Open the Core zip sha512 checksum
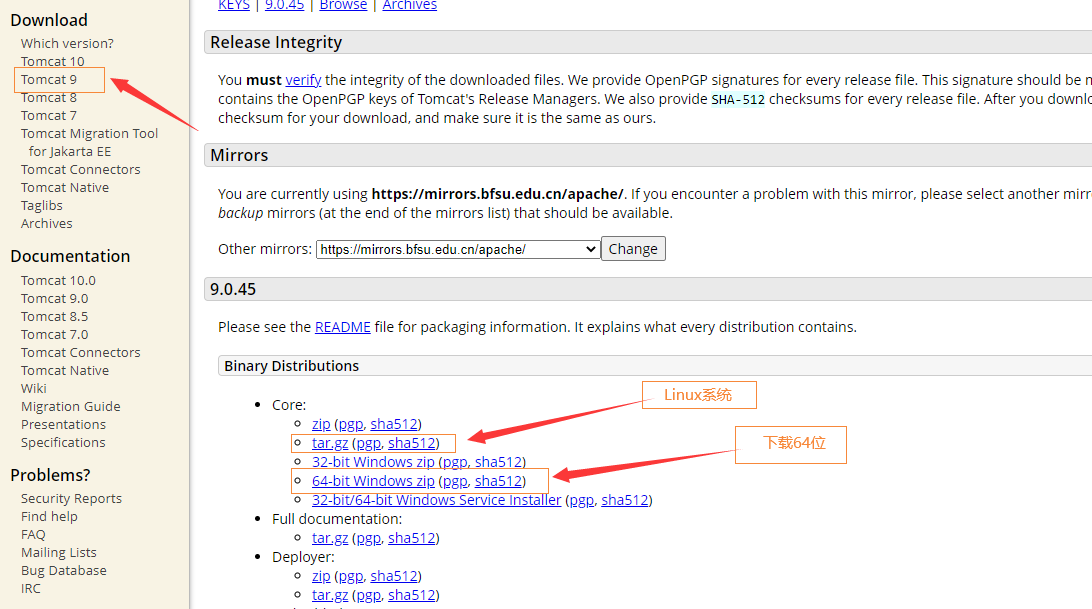Image resolution: width=1092 pixels, height=609 pixels. (x=393, y=424)
